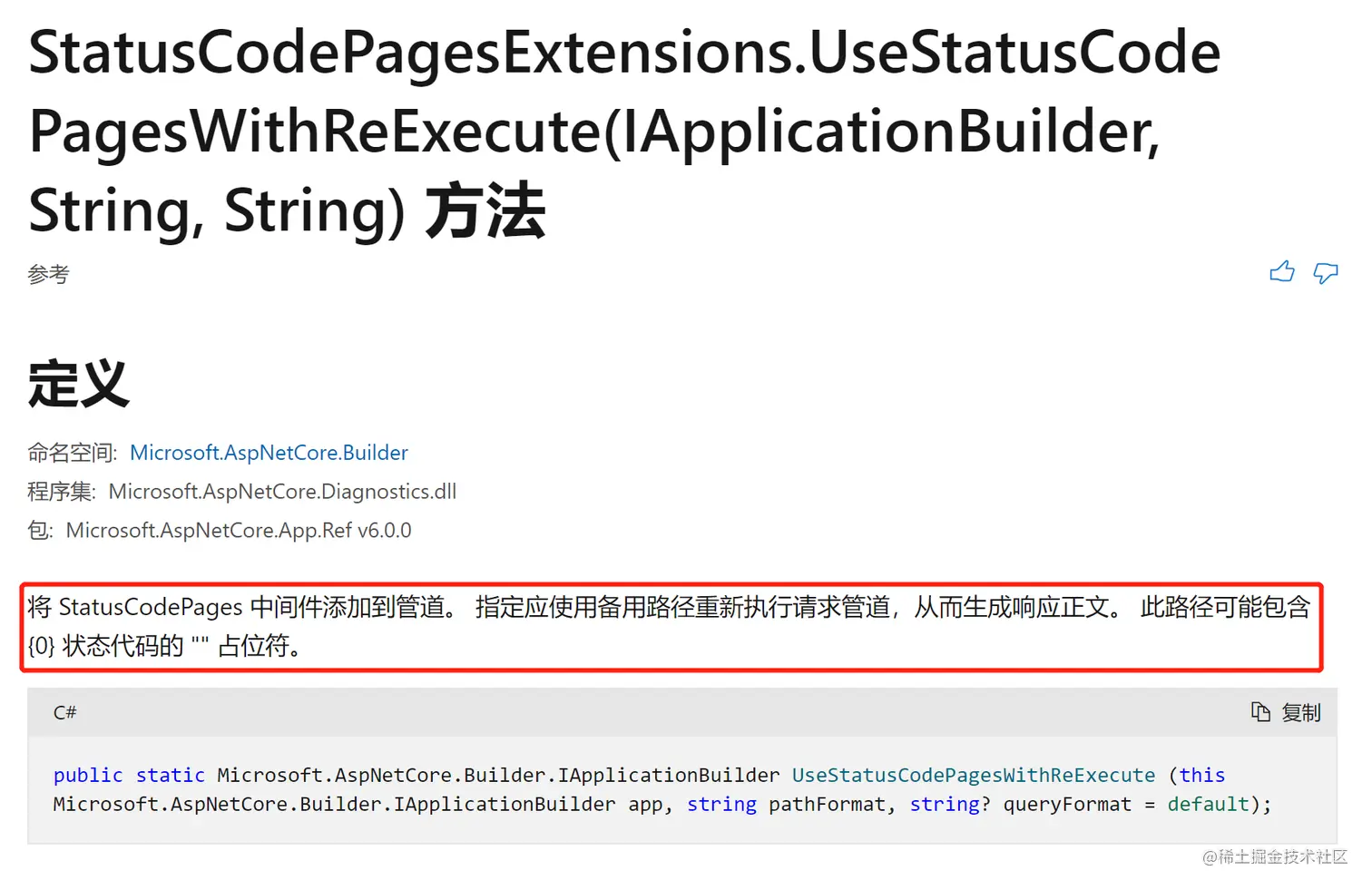Click the 命名空间 label

[x=73, y=453]
